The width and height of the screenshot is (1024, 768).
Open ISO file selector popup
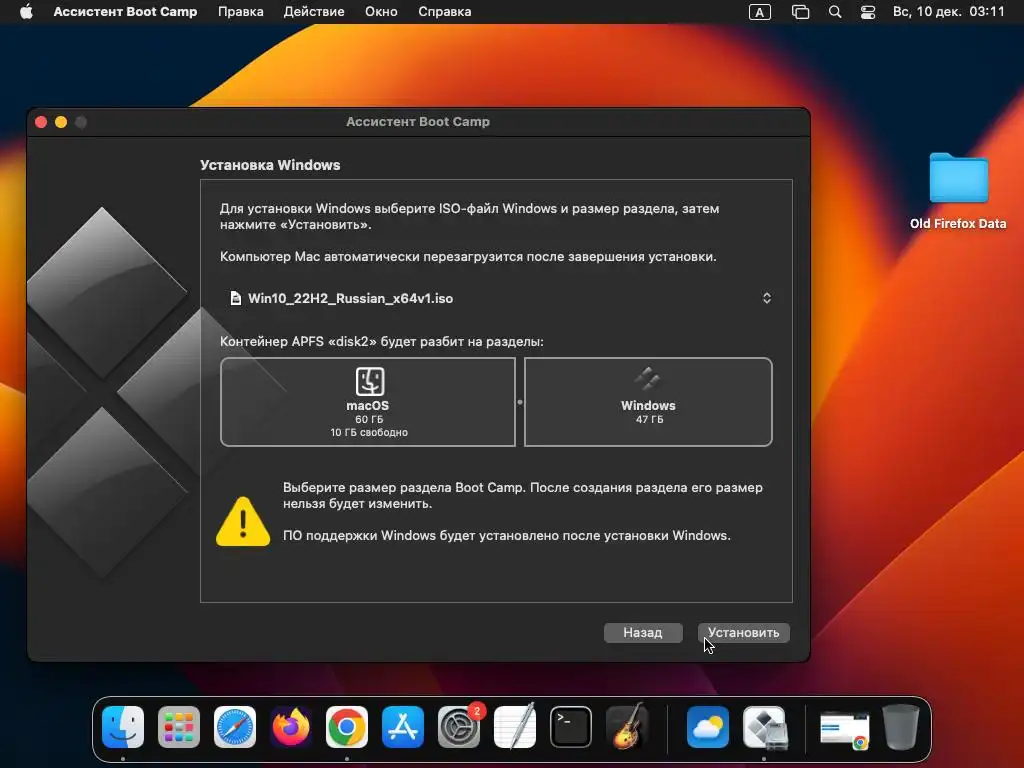(767, 298)
